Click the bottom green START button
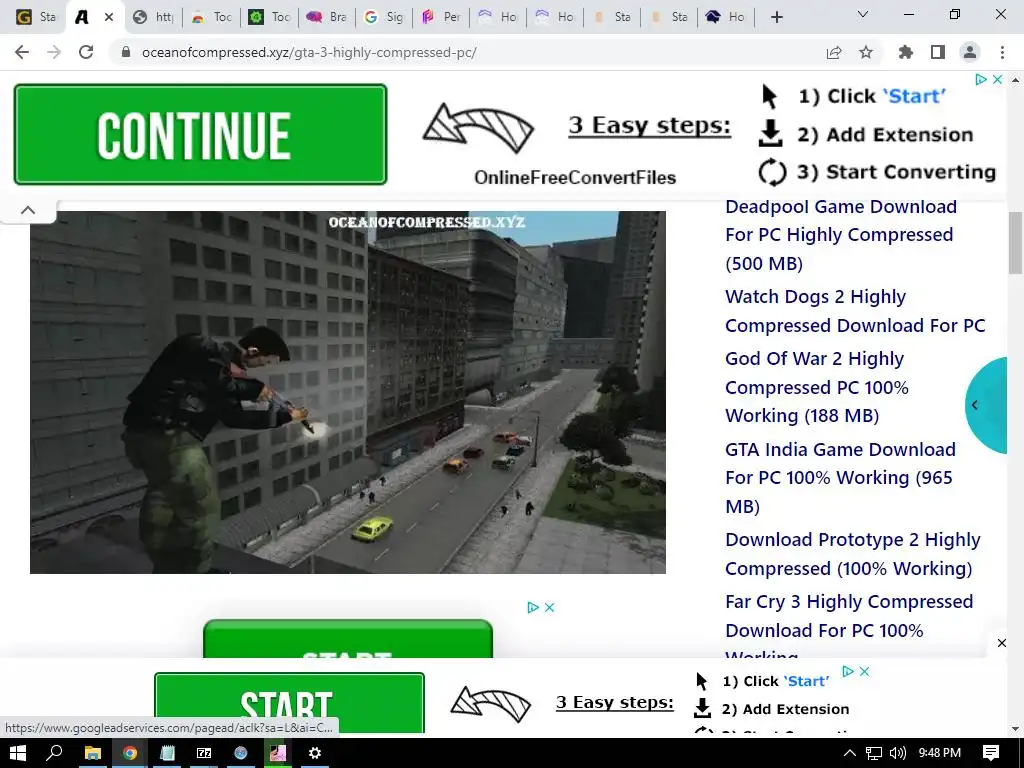The width and height of the screenshot is (1024, 768). click(289, 703)
